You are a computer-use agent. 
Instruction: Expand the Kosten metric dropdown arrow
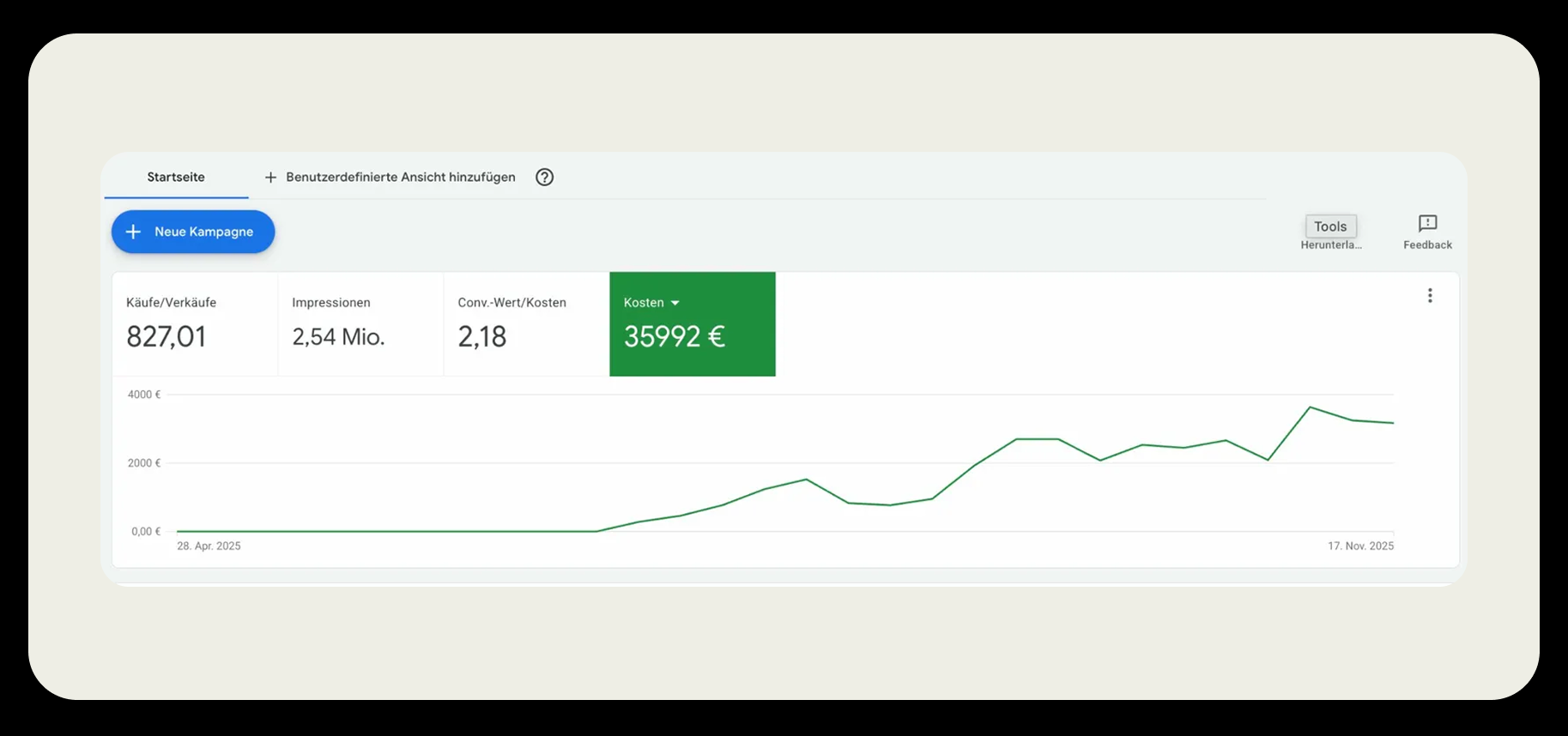pyautogui.click(x=675, y=303)
